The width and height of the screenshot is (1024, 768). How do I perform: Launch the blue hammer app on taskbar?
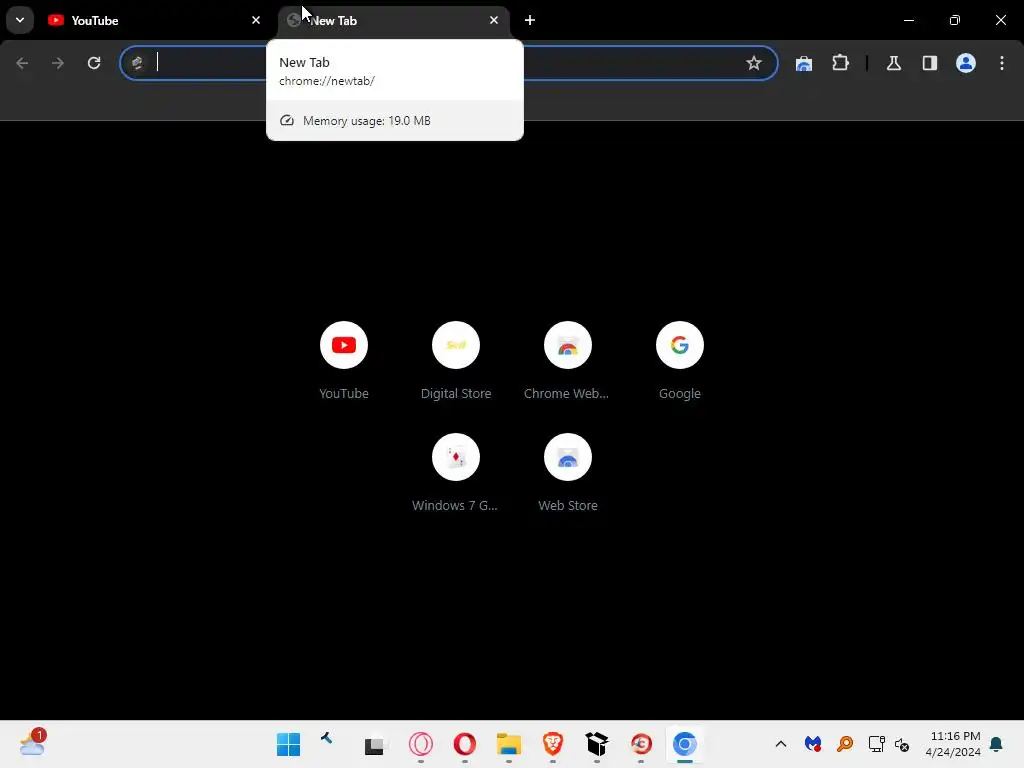tap(328, 740)
